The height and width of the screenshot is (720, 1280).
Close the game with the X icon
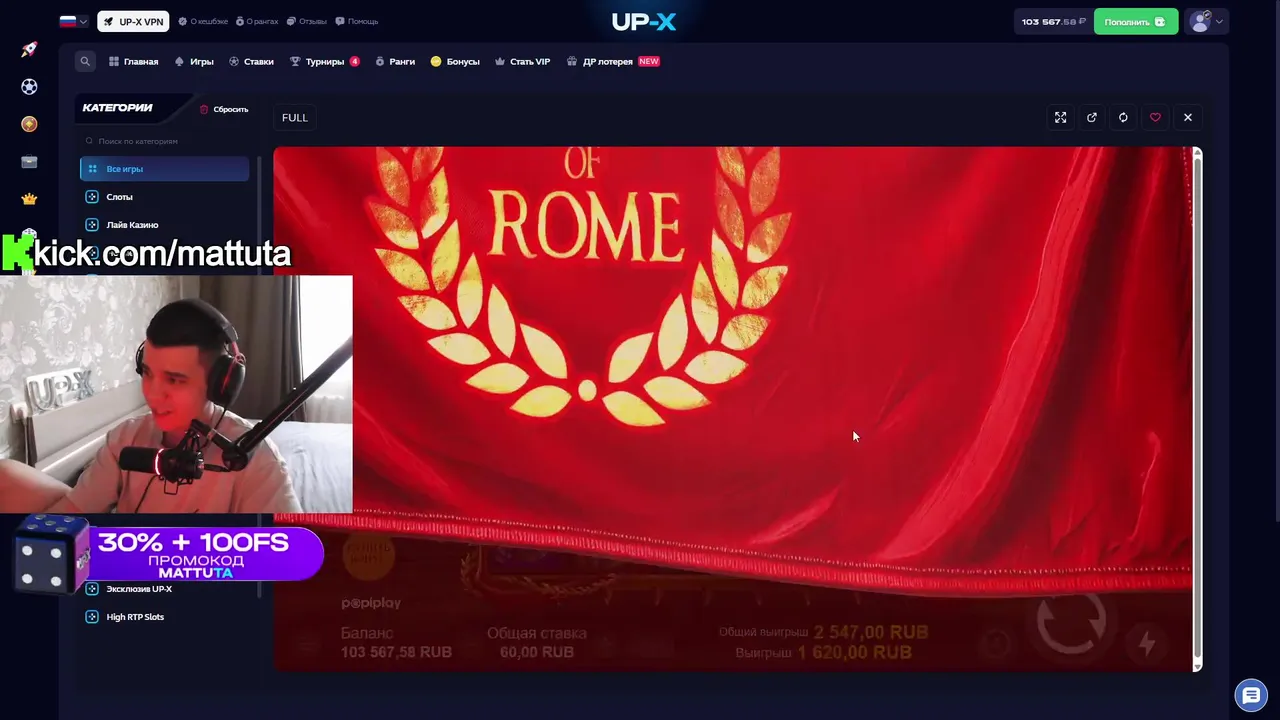[1188, 117]
